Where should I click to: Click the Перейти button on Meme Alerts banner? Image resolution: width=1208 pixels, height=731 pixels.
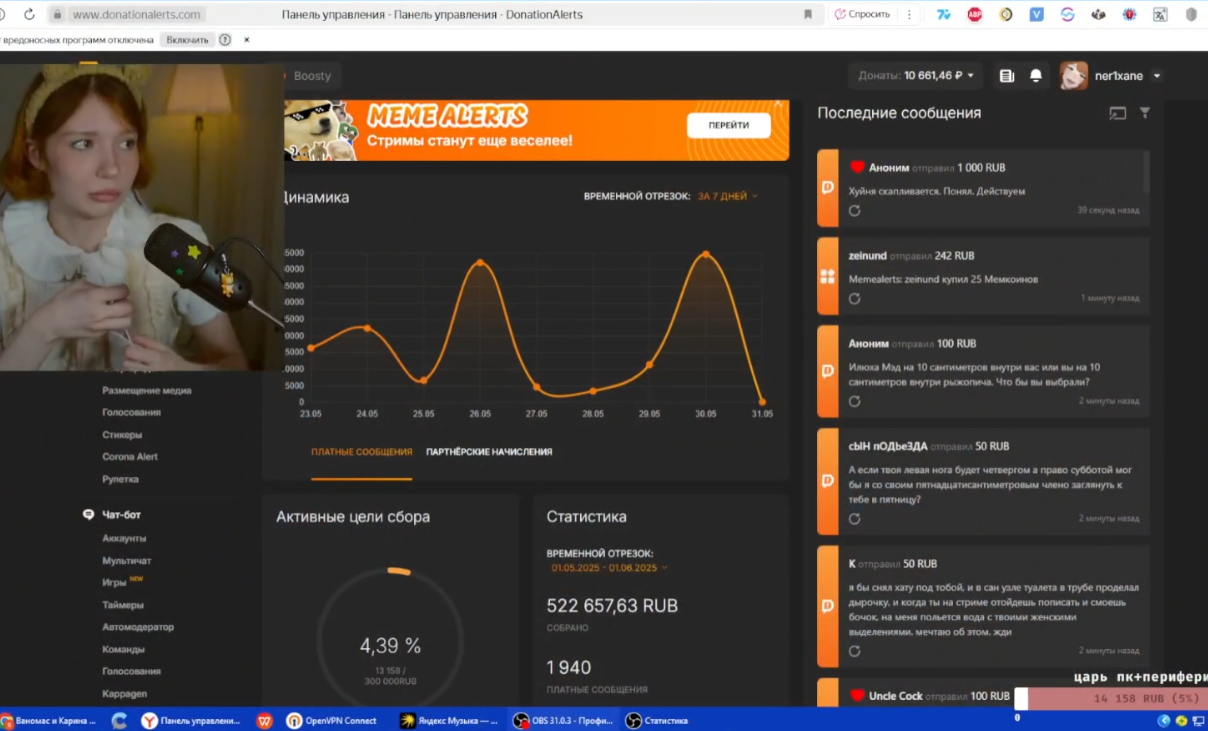tap(729, 125)
